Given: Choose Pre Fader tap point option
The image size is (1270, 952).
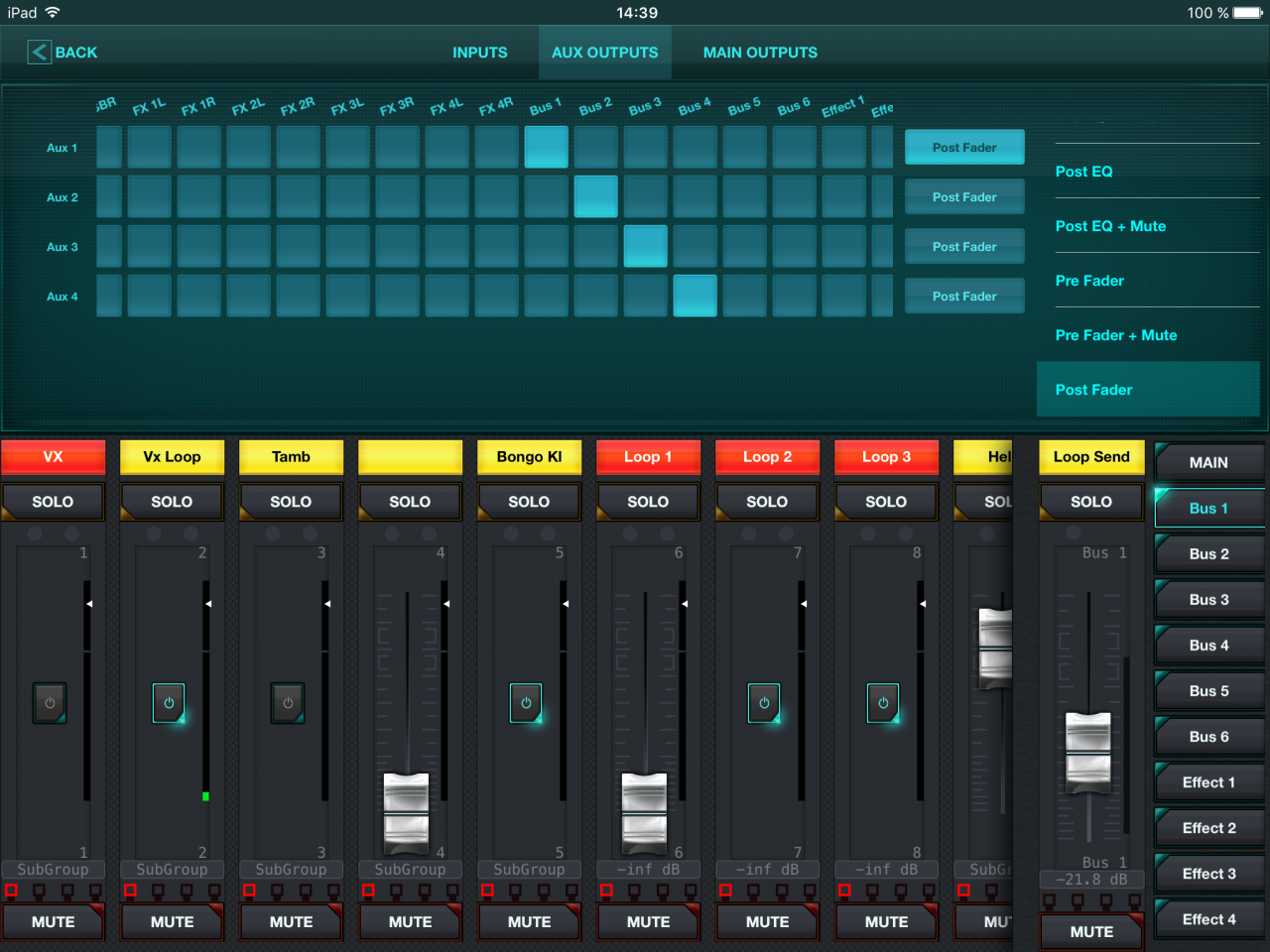Looking at the screenshot, I should [x=1148, y=281].
